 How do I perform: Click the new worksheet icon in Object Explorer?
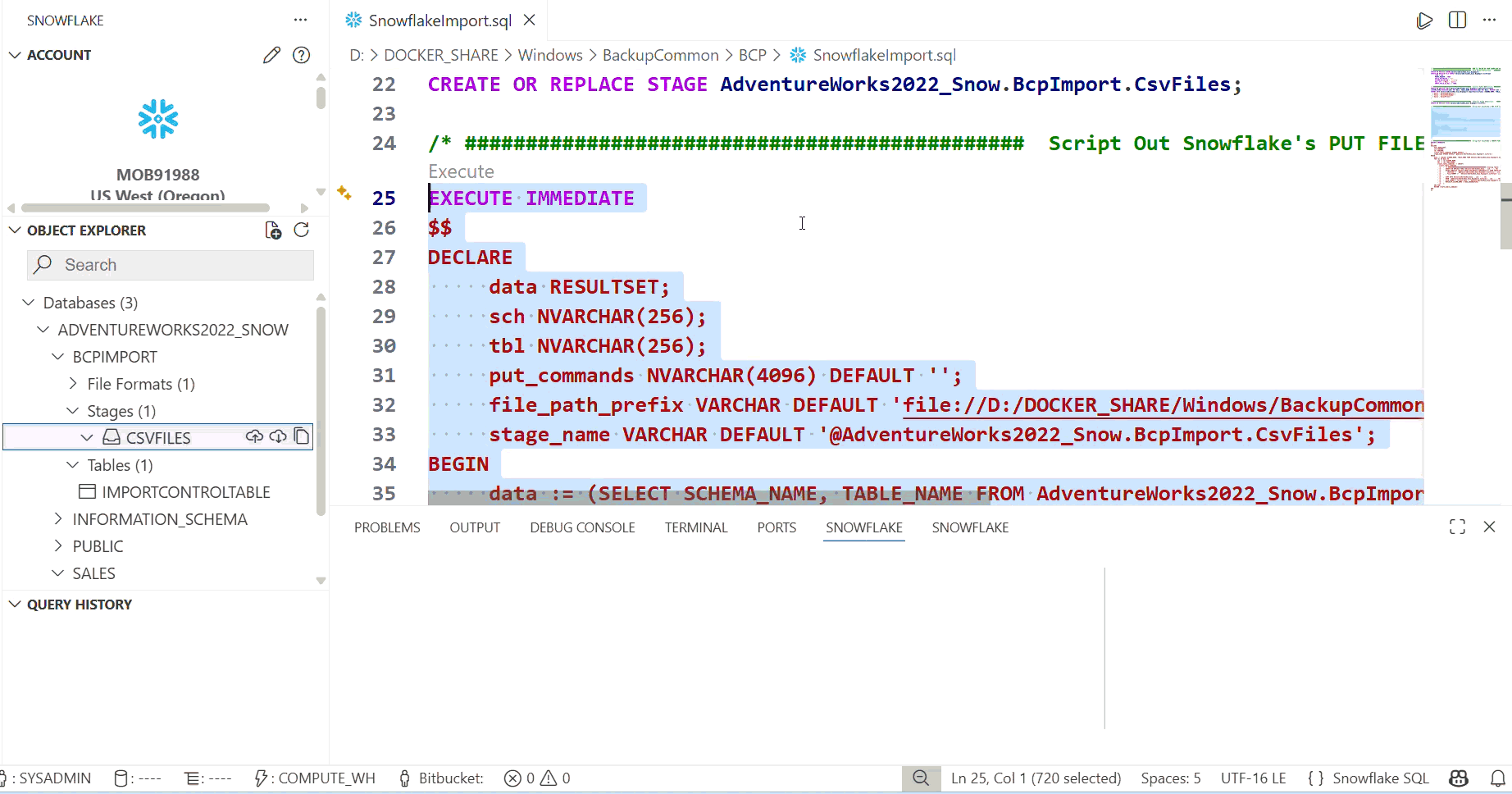(273, 230)
